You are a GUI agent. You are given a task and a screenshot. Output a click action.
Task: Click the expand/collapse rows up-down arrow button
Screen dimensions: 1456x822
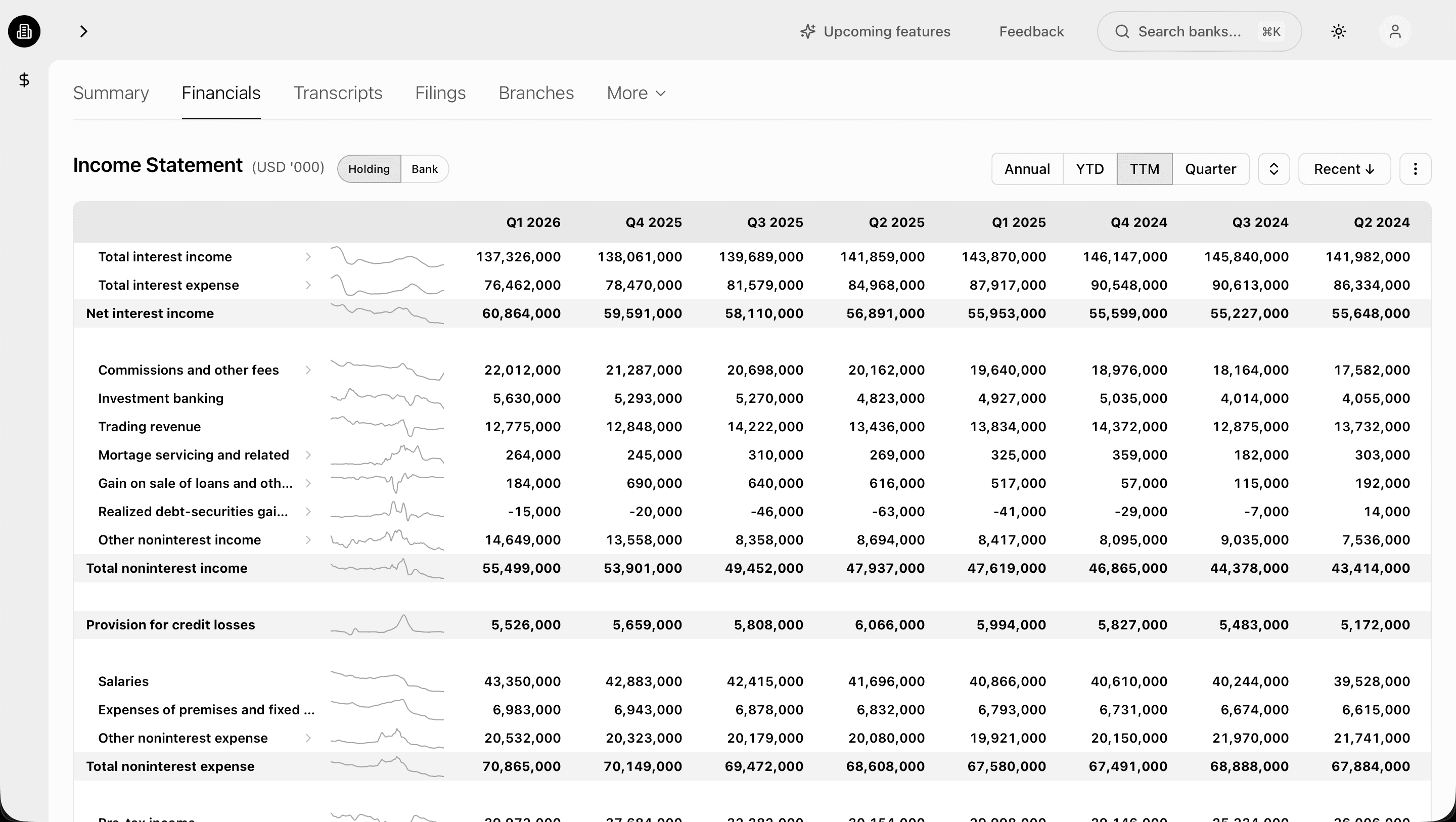1273,169
